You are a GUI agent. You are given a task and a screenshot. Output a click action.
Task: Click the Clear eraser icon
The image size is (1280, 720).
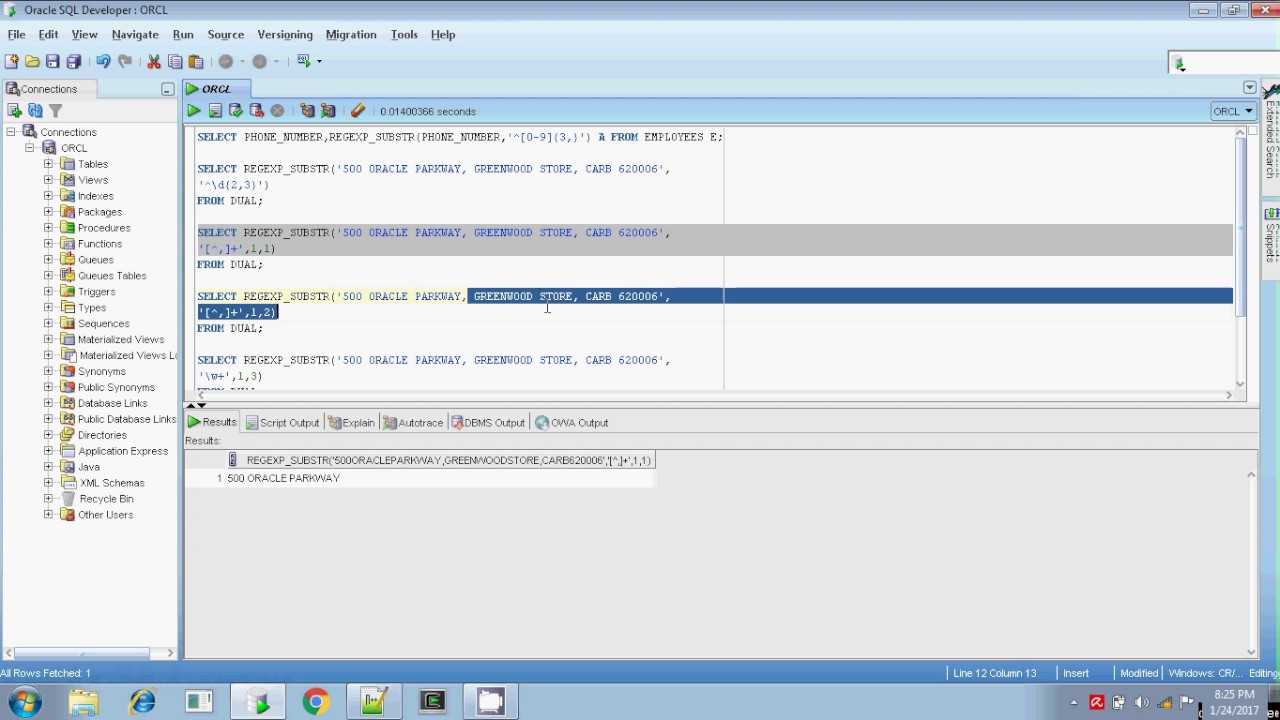pyautogui.click(x=357, y=111)
